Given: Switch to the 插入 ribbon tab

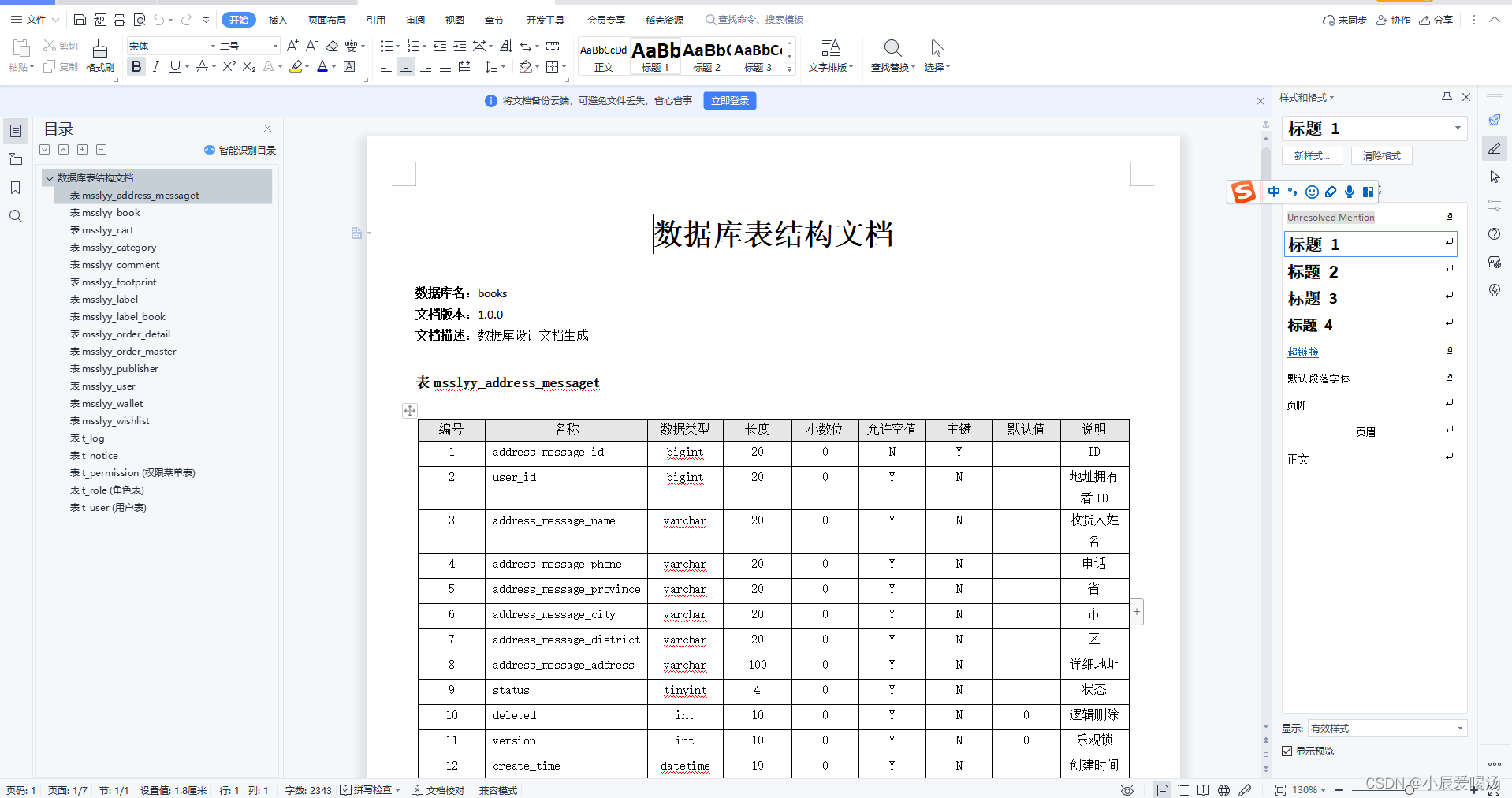Looking at the screenshot, I should [277, 20].
